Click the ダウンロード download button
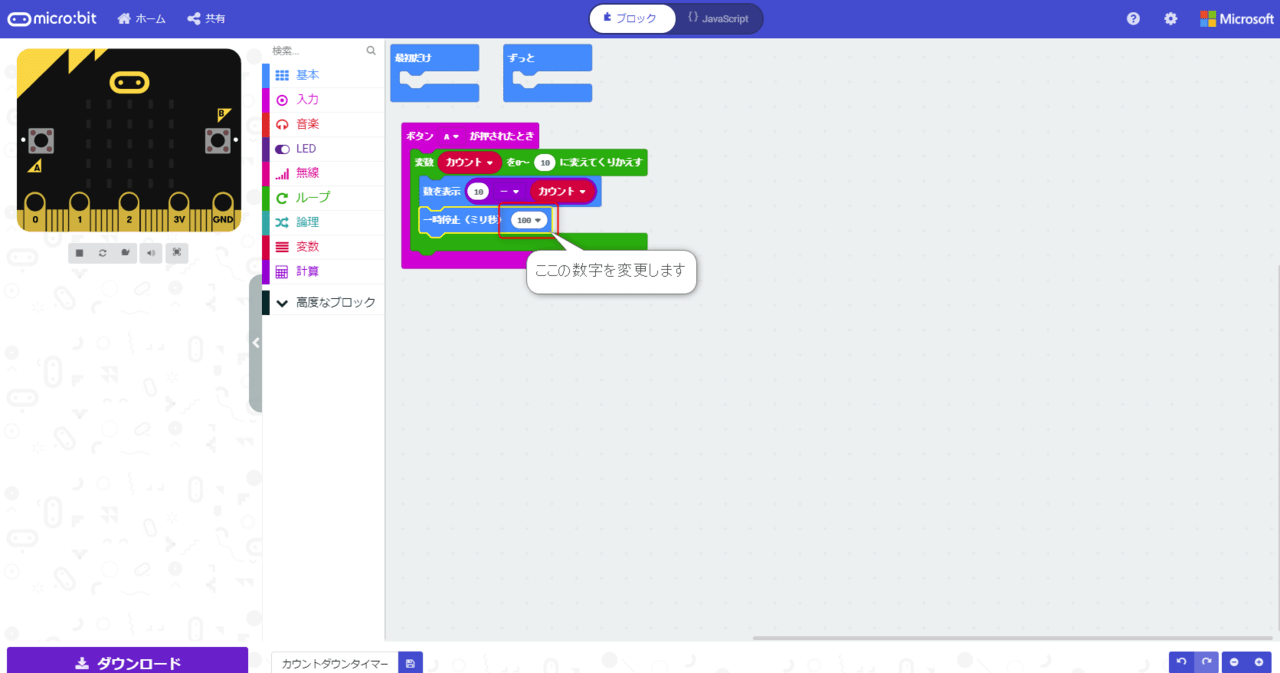The height and width of the screenshot is (673, 1280). click(127, 663)
